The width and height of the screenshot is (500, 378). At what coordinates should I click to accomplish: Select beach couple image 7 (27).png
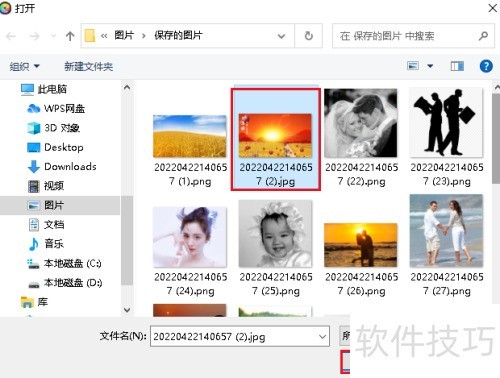[x=446, y=246]
